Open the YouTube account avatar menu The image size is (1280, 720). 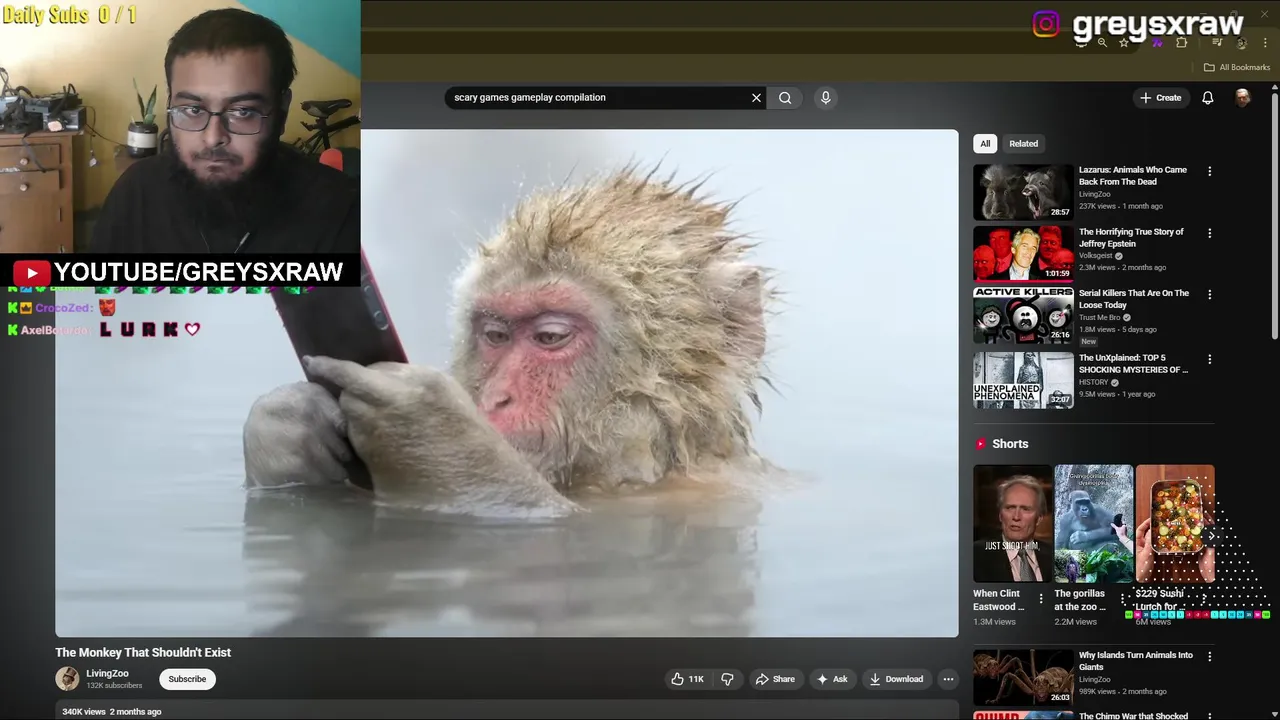[1242, 97]
